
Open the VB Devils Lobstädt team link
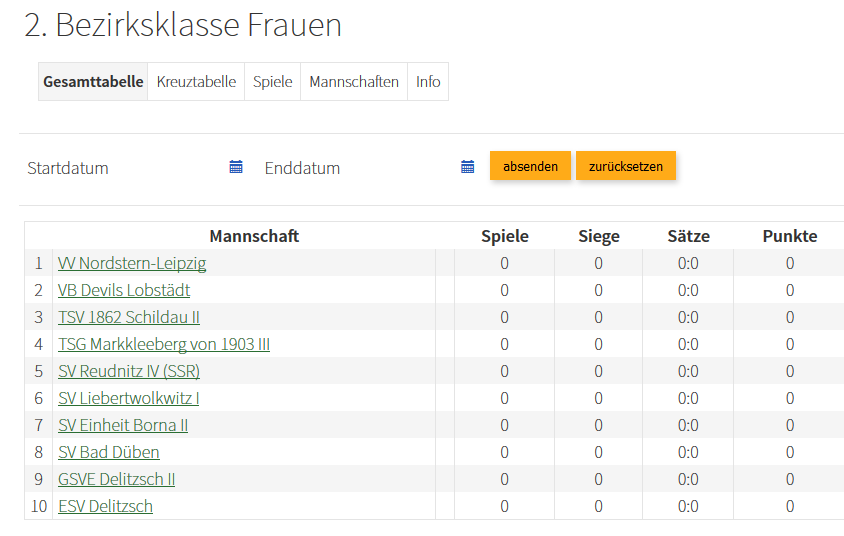[124, 291]
